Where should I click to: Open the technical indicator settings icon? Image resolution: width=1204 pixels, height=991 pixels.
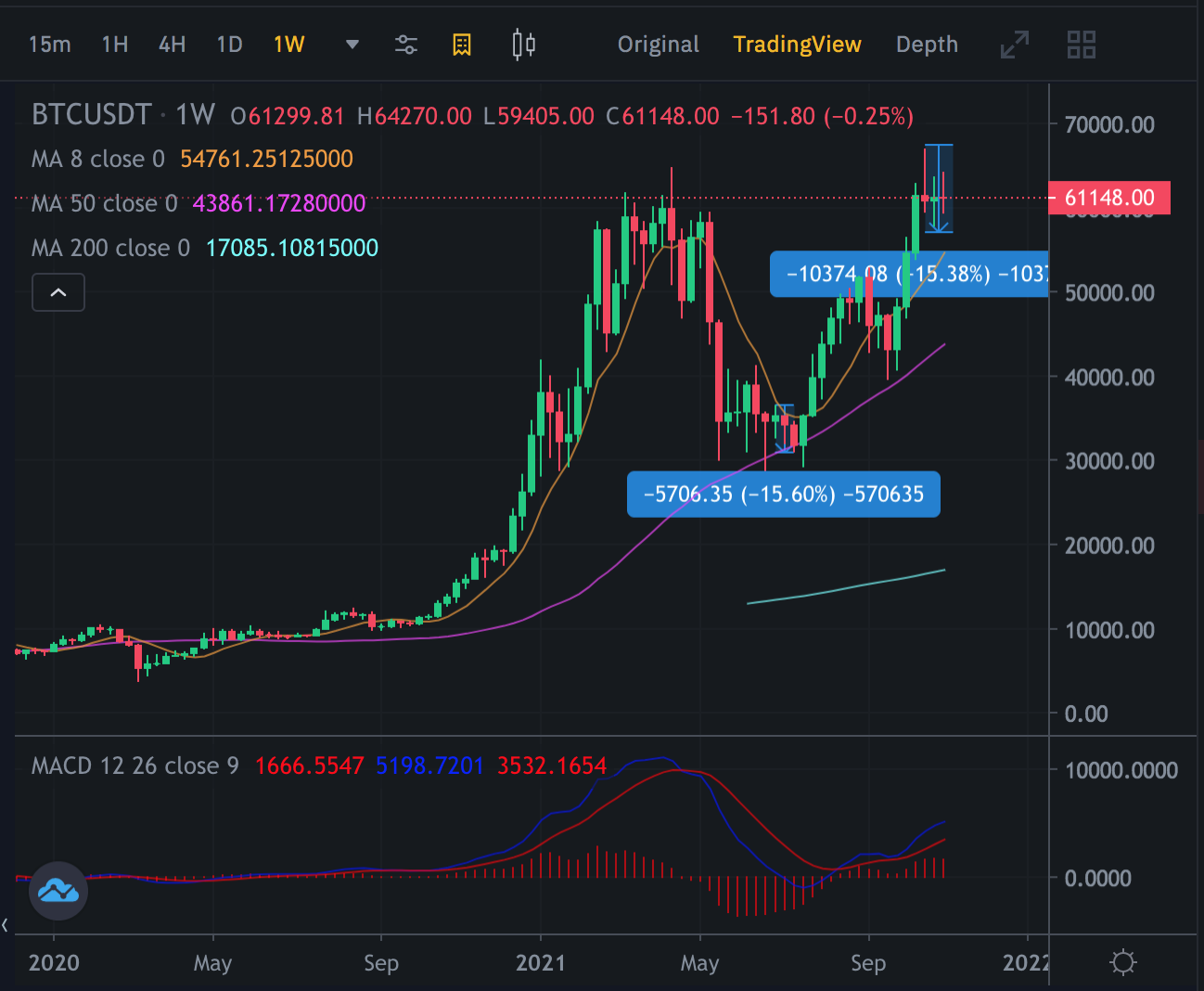coord(406,45)
